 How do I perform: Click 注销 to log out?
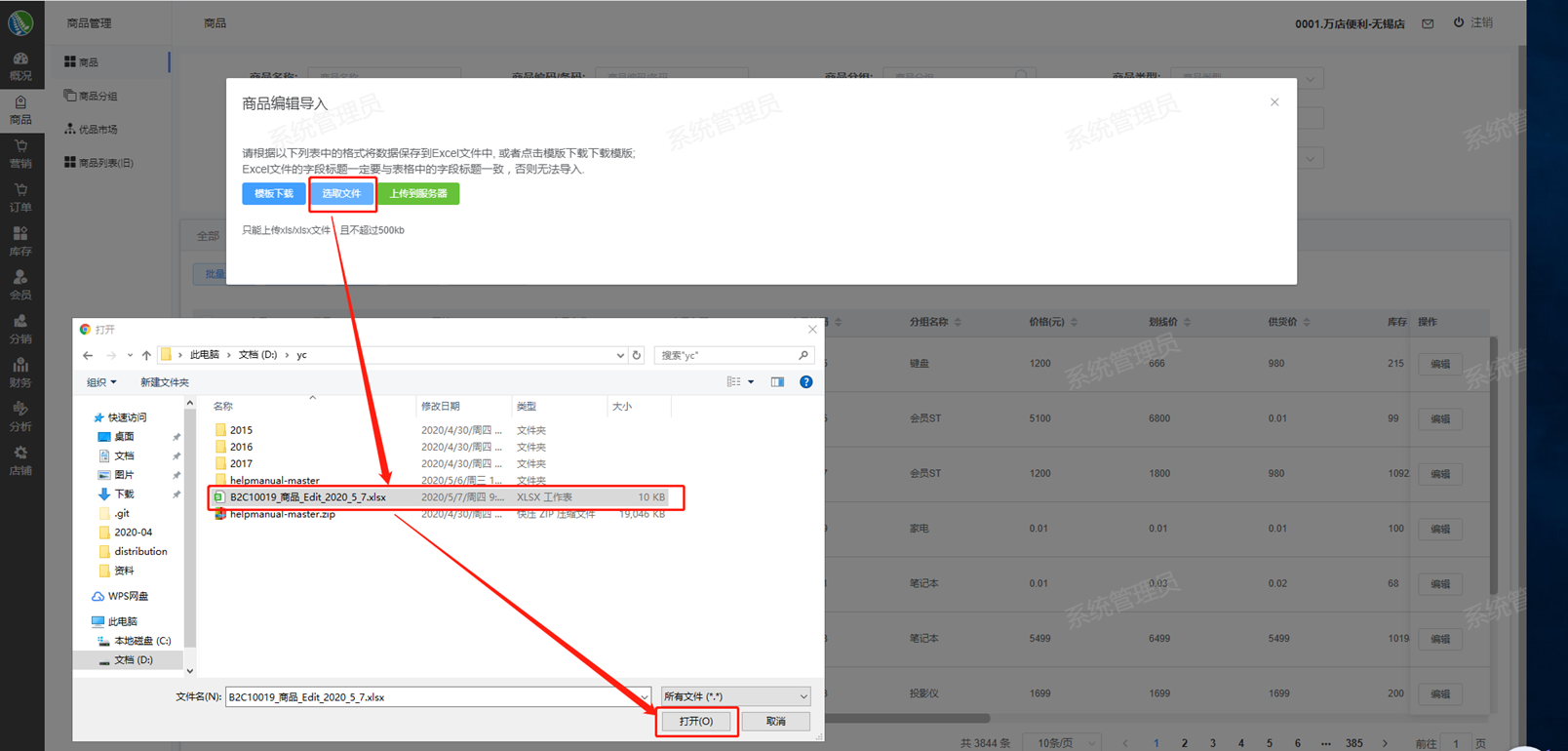click(1473, 22)
